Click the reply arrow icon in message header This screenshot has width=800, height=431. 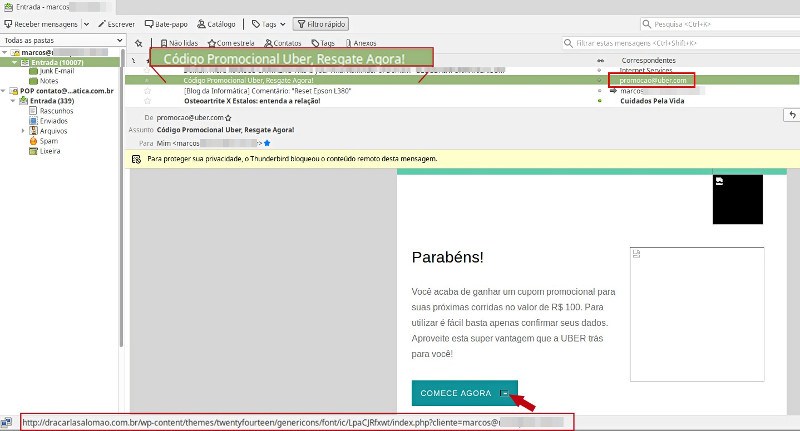pyautogui.click(x=791, y=116)
